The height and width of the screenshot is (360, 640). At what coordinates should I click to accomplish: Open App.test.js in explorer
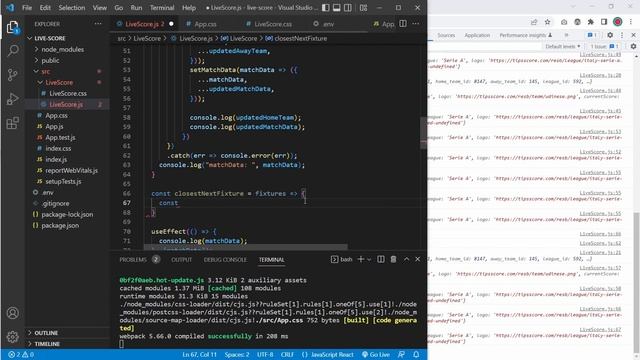[60, 138]
